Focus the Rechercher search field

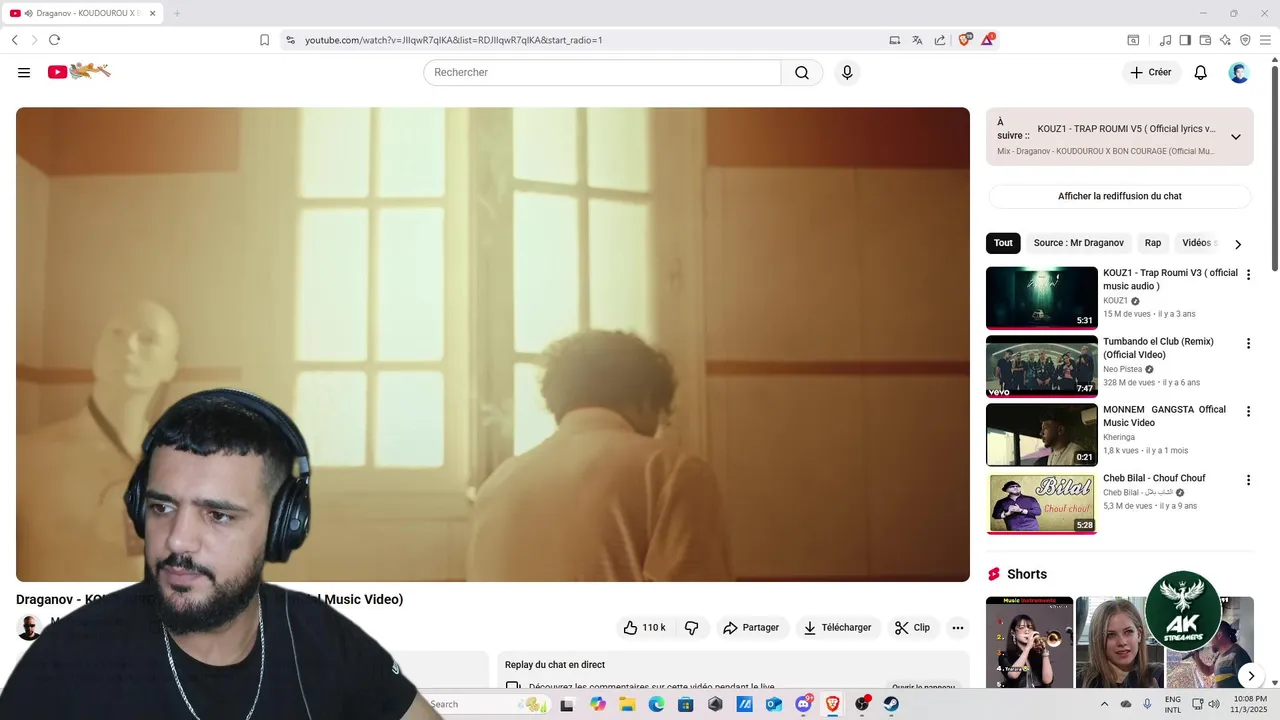tap(602, 72)
